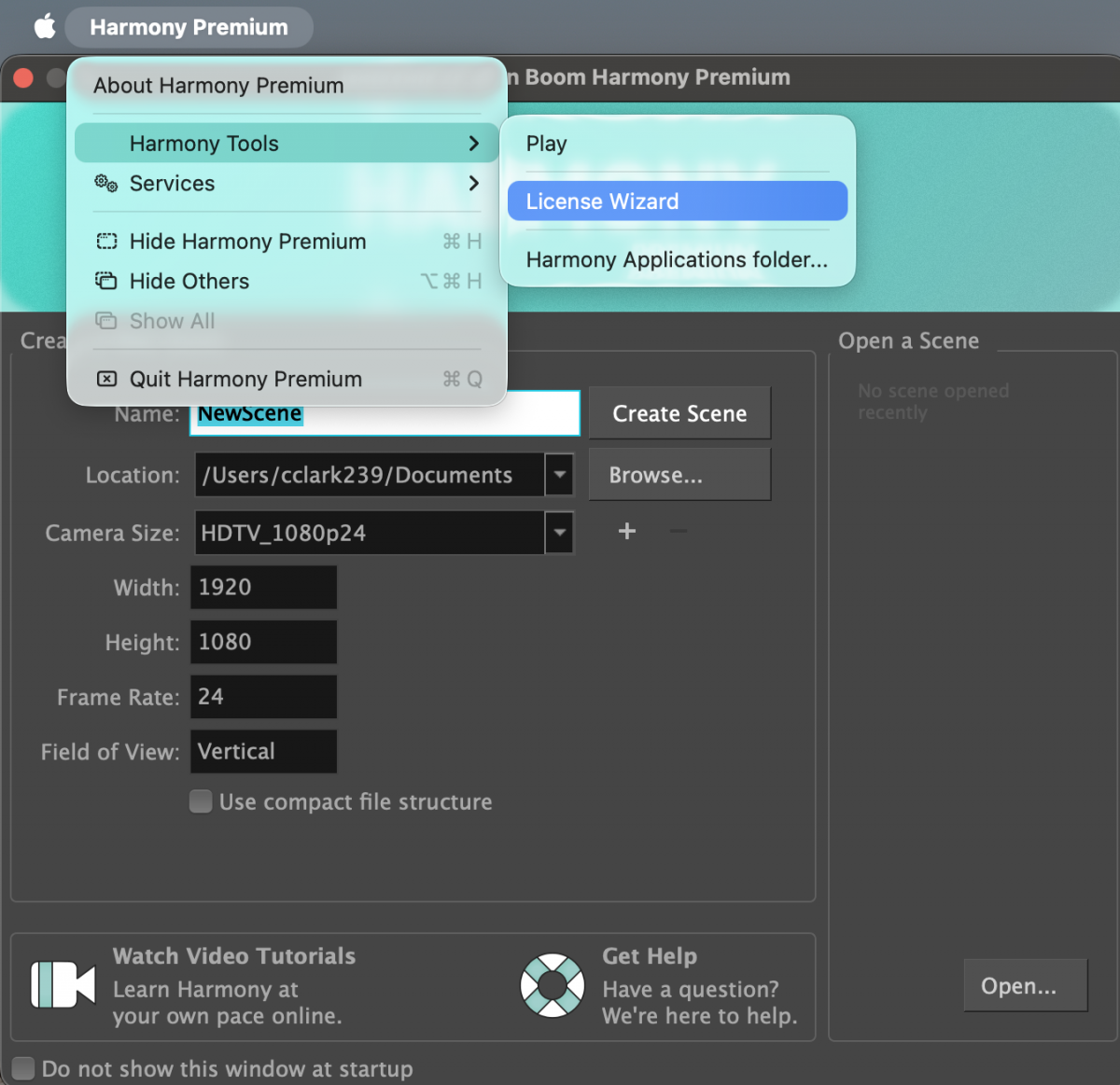Viewport: 1120px width, 1085px height.
Task: Click the Height field showing 1080
Action: [x=264, y=643]
